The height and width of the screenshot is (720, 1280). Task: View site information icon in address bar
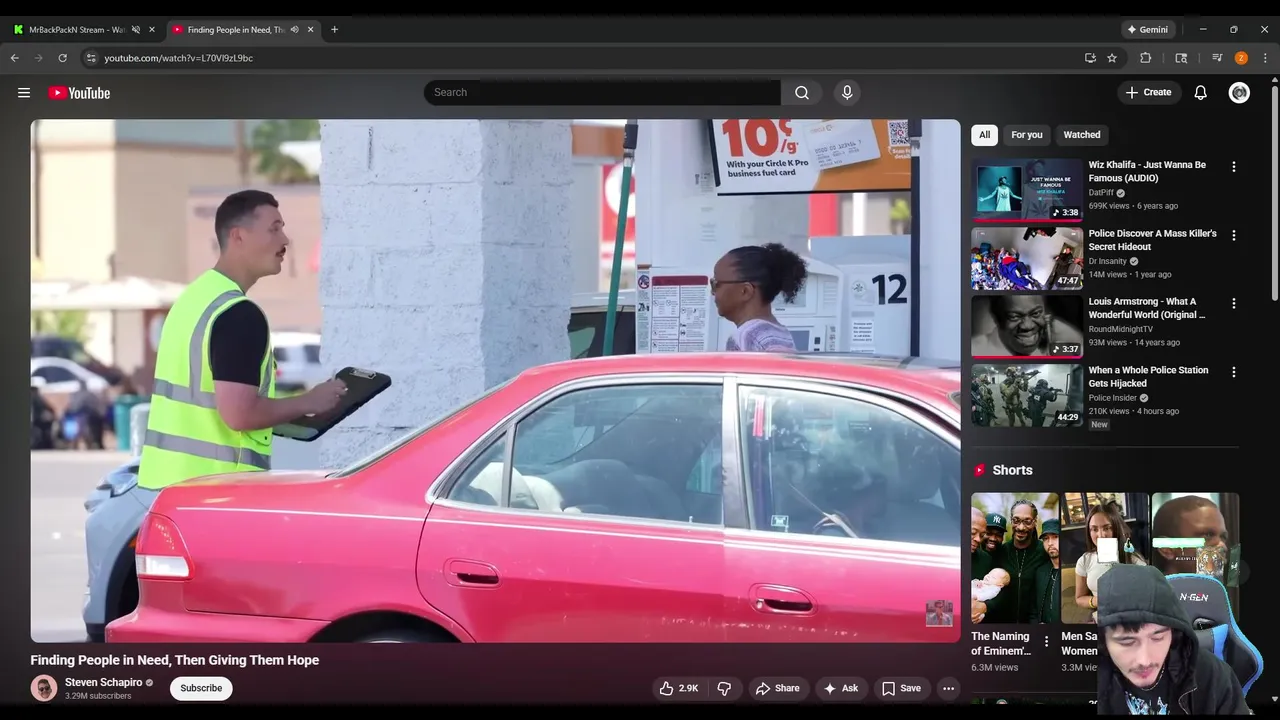(x=91, y=58)
